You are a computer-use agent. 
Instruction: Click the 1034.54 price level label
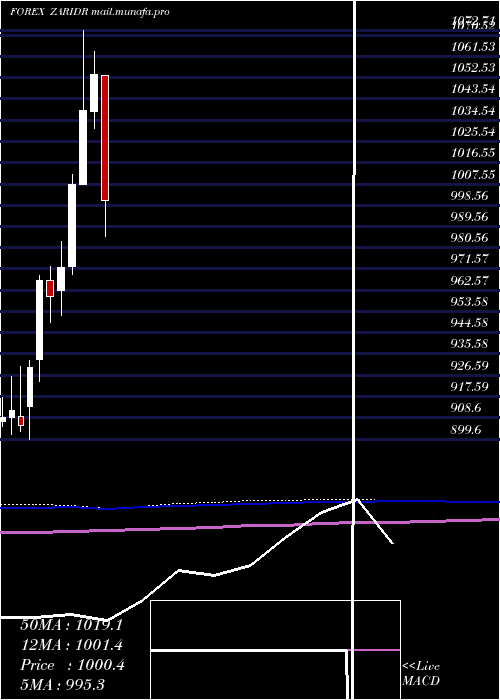pos(473,110)
